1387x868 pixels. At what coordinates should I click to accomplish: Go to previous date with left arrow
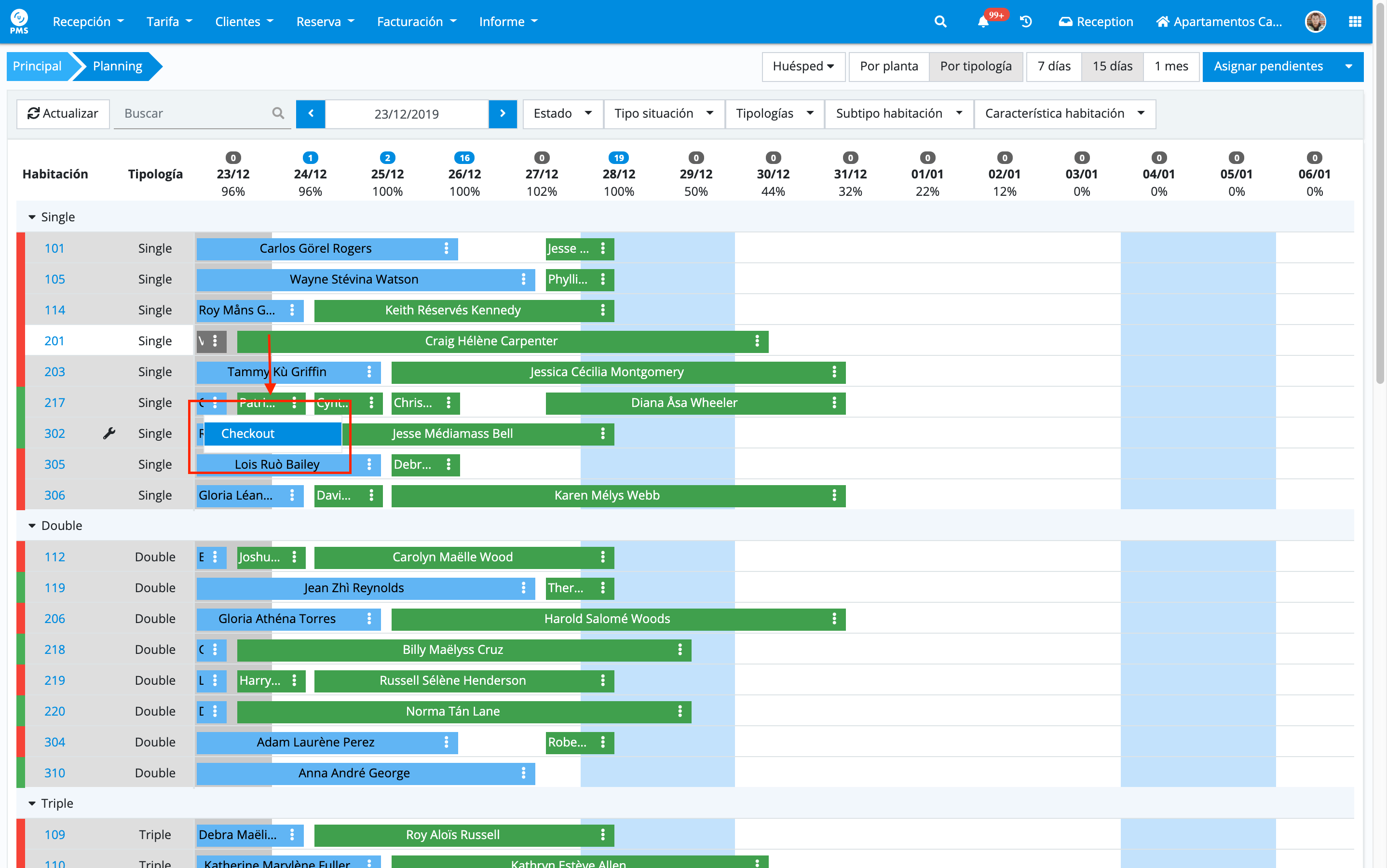coord(311,114)
